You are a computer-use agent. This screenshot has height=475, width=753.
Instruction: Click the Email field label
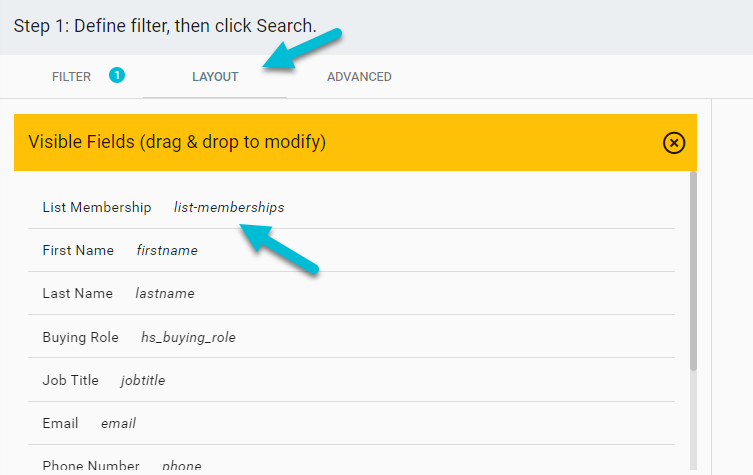point(60,423)
